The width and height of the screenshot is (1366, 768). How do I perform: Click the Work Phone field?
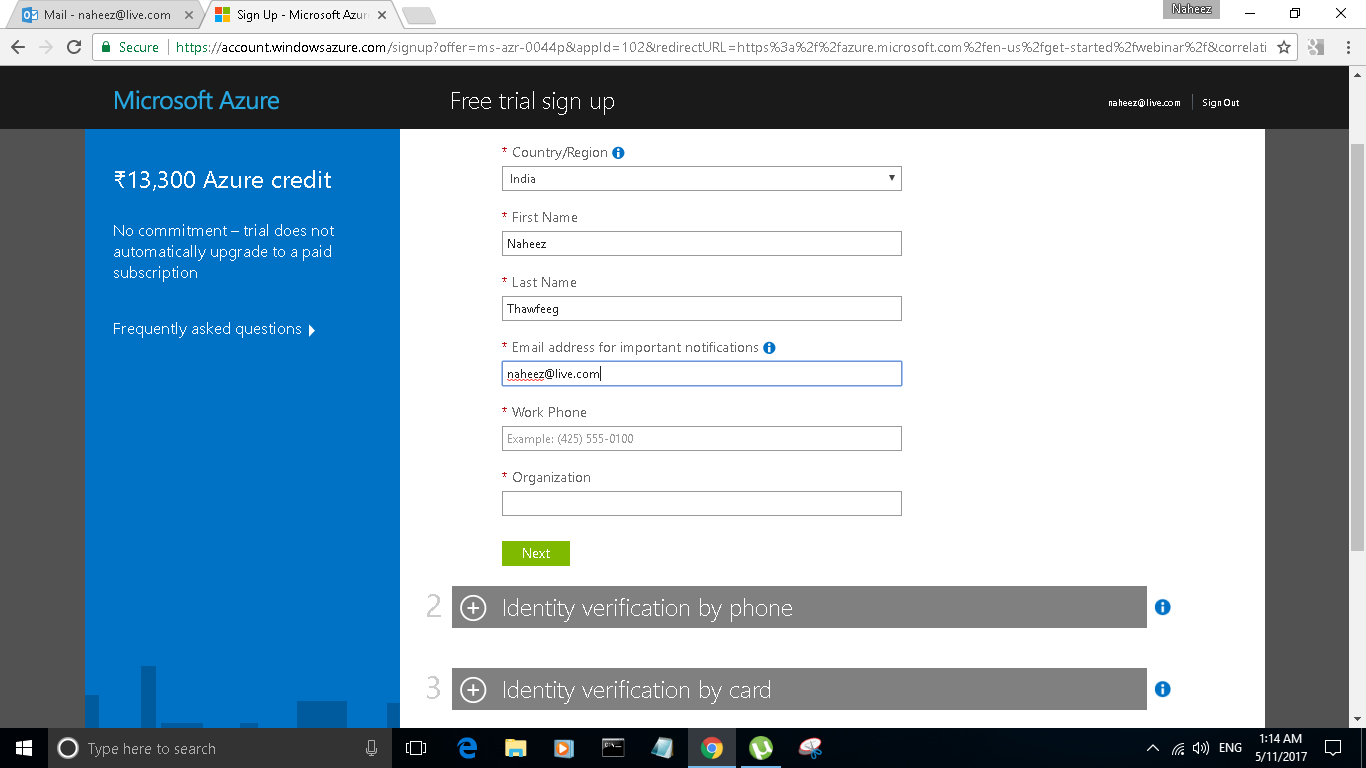coord(702,439)
